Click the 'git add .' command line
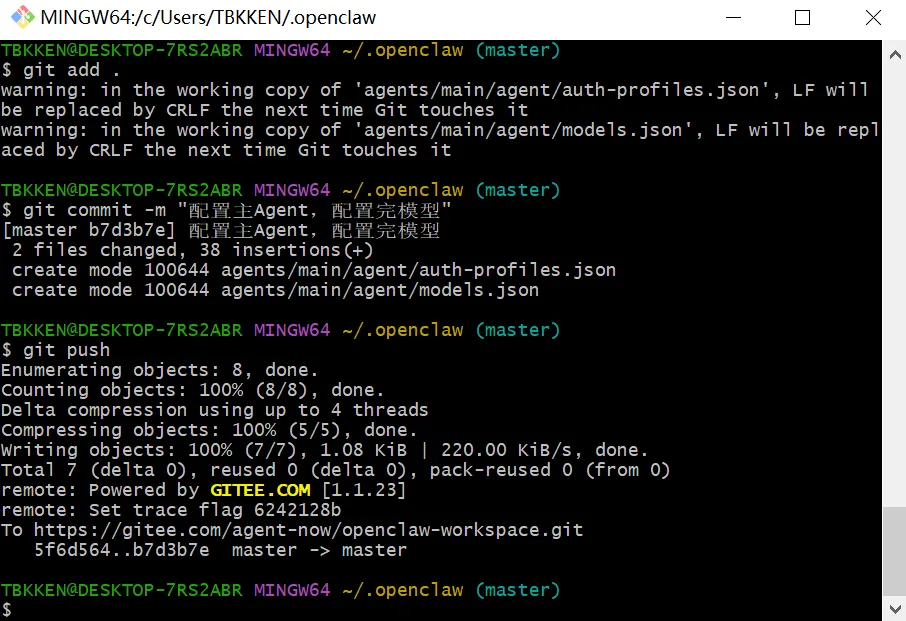This screenshot has width=906, height=621. pyautogui.click(x=61, y=70)
